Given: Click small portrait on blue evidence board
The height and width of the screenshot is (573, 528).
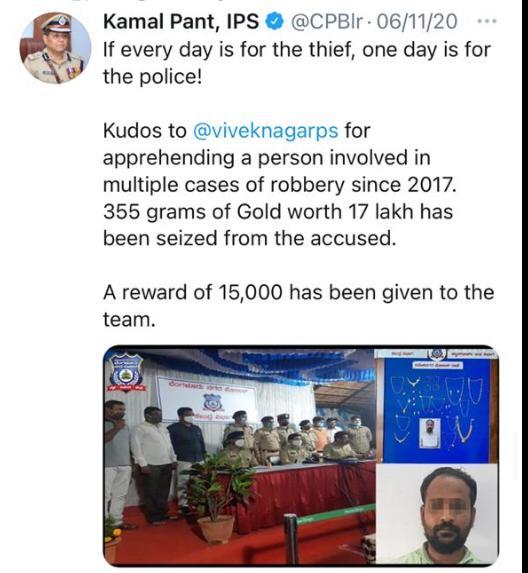Looking at the screenshot, I should 430,433.
